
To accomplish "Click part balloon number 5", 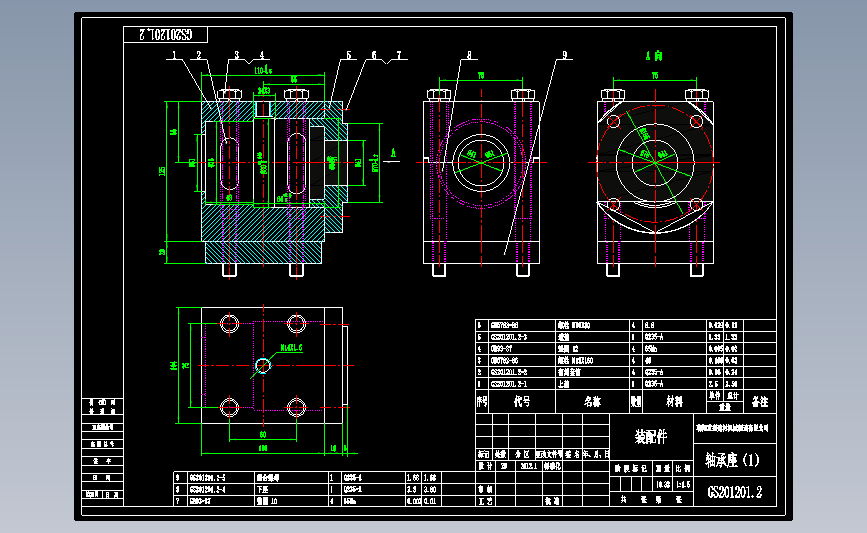I will coord(349,55).
